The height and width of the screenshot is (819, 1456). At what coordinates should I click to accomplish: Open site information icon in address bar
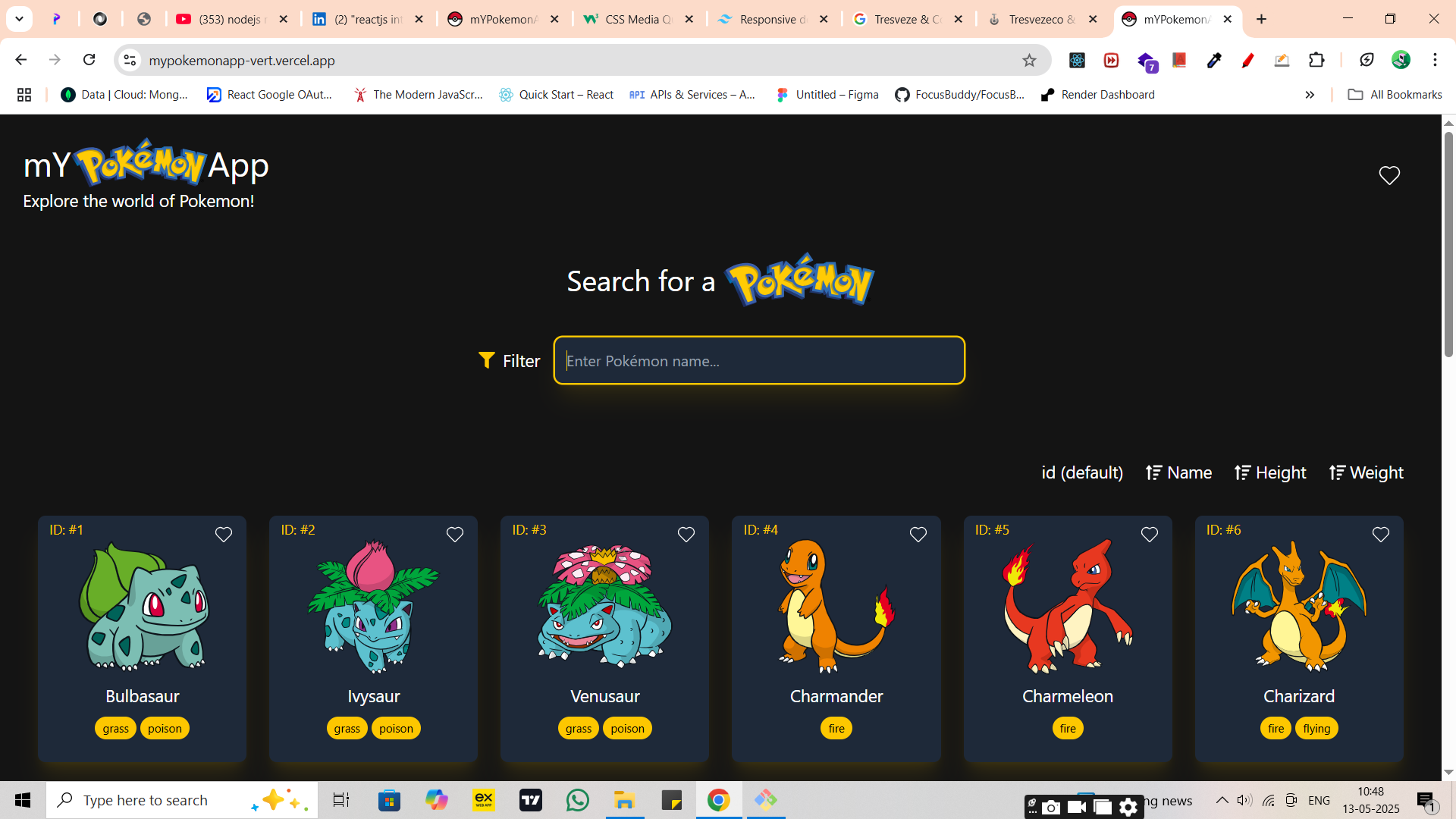(x=130, y=60)
